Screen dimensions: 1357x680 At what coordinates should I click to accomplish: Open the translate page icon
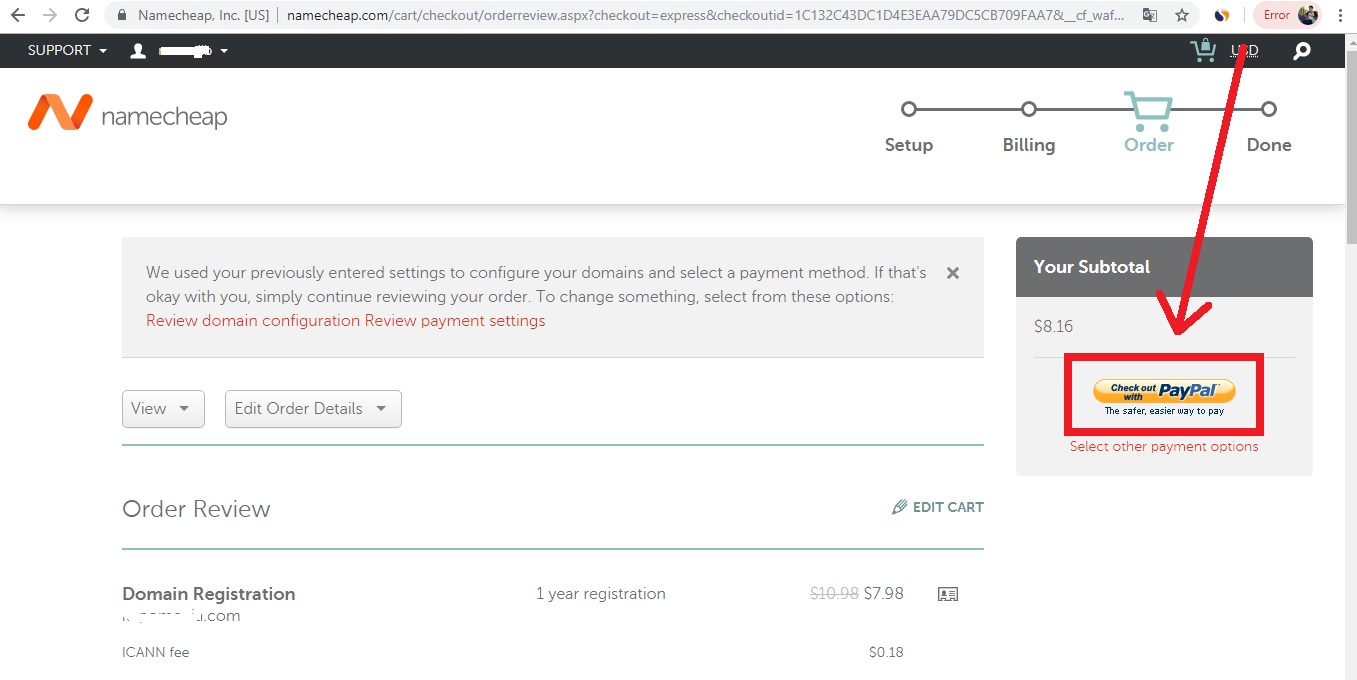(x=1150, y=15)
